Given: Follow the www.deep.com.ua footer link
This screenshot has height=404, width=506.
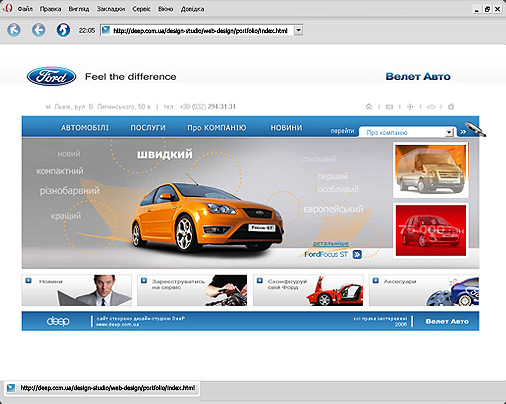Looking at the screenshot, I should click(x=117, y=324).
